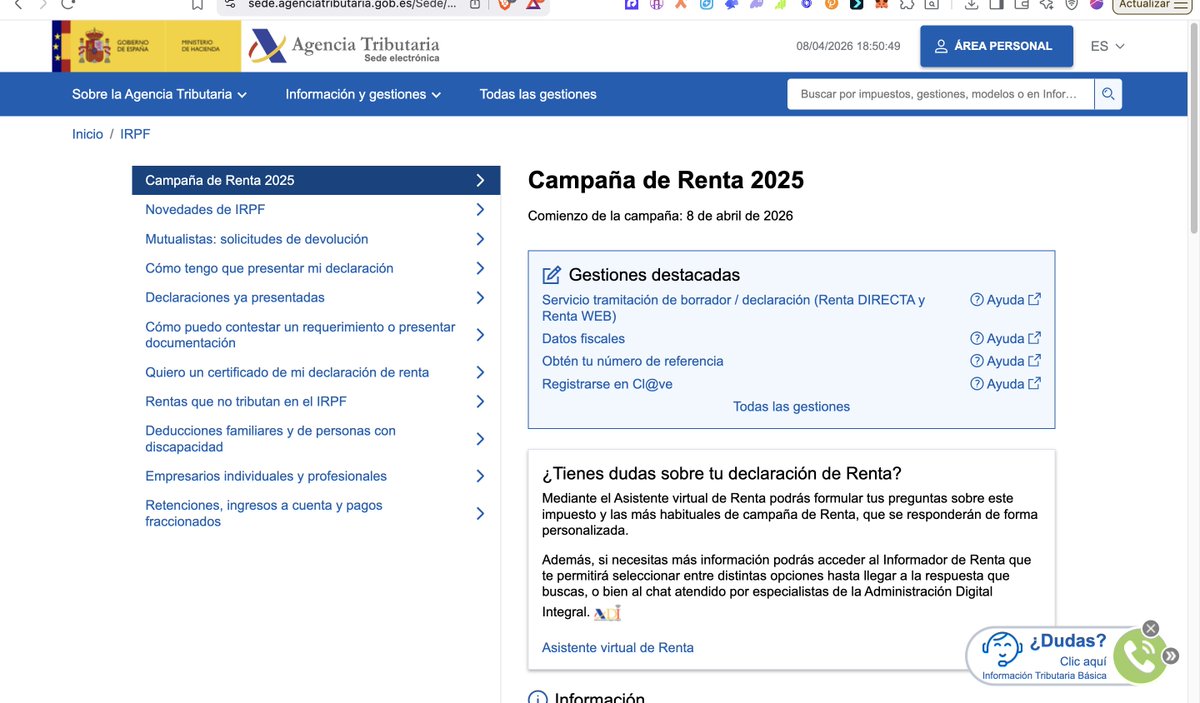Image resolution: width=1200 pixels, height=703 pixels.
Task: Open Registrarse en Cl@ve link
Action: tap(607, 384)
